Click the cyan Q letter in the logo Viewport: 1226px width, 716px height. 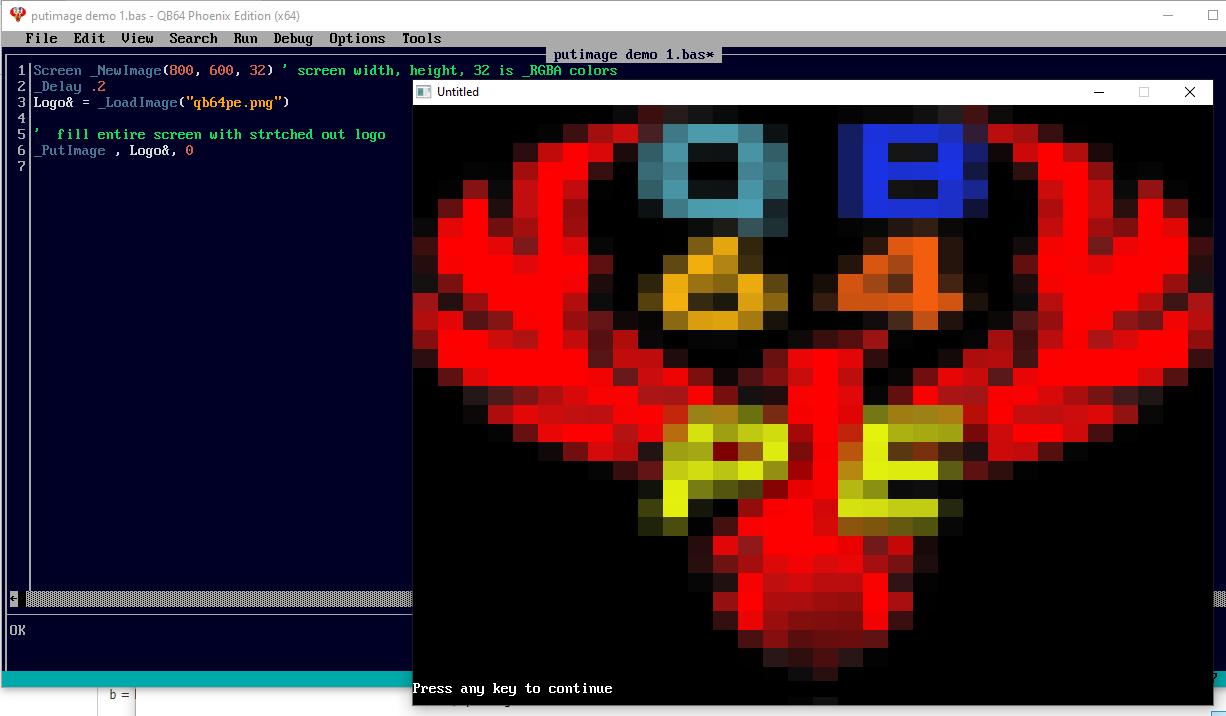(x=714, y=171)
